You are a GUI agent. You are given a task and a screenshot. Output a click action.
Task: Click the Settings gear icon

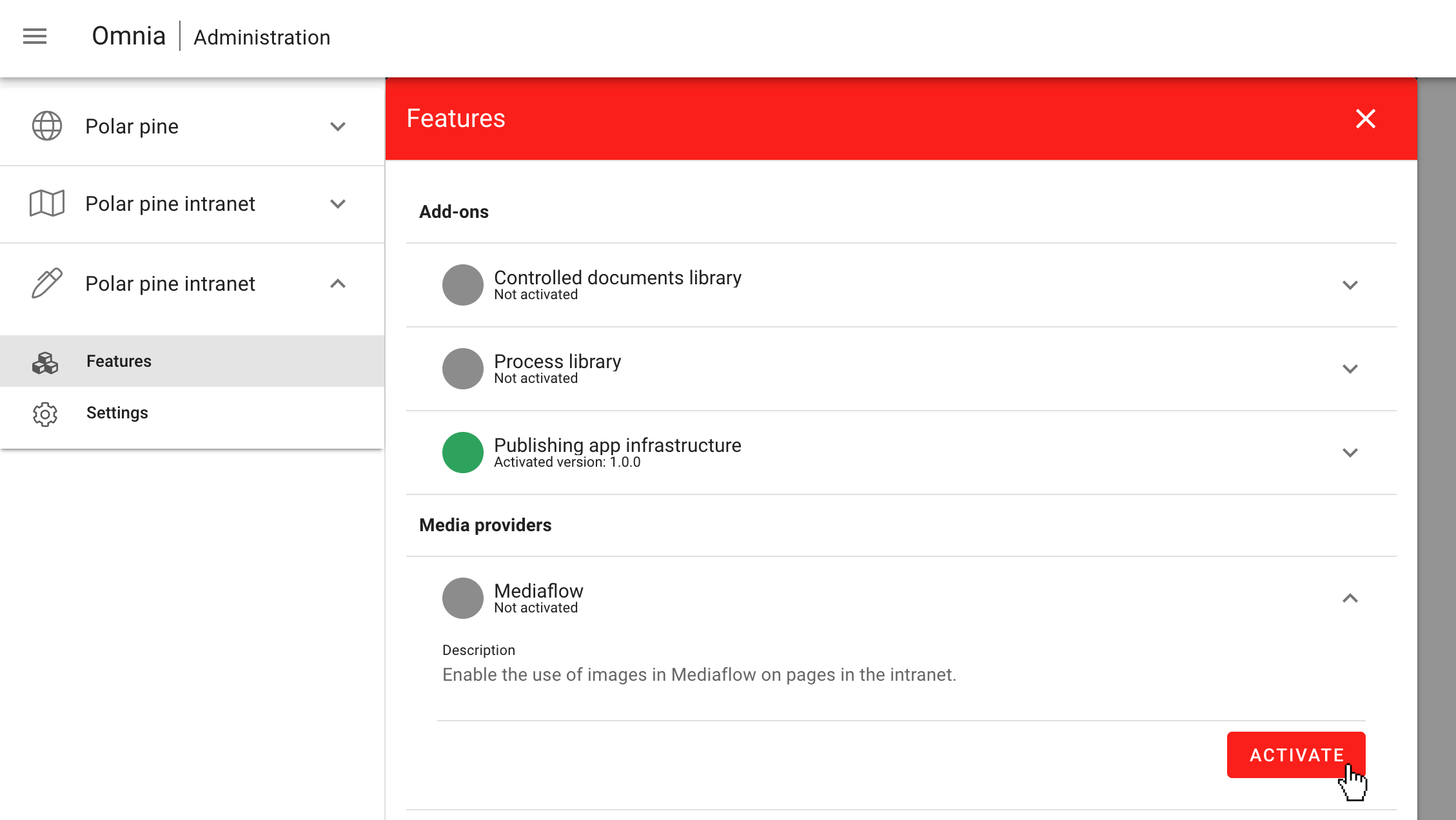click(45, 414)
